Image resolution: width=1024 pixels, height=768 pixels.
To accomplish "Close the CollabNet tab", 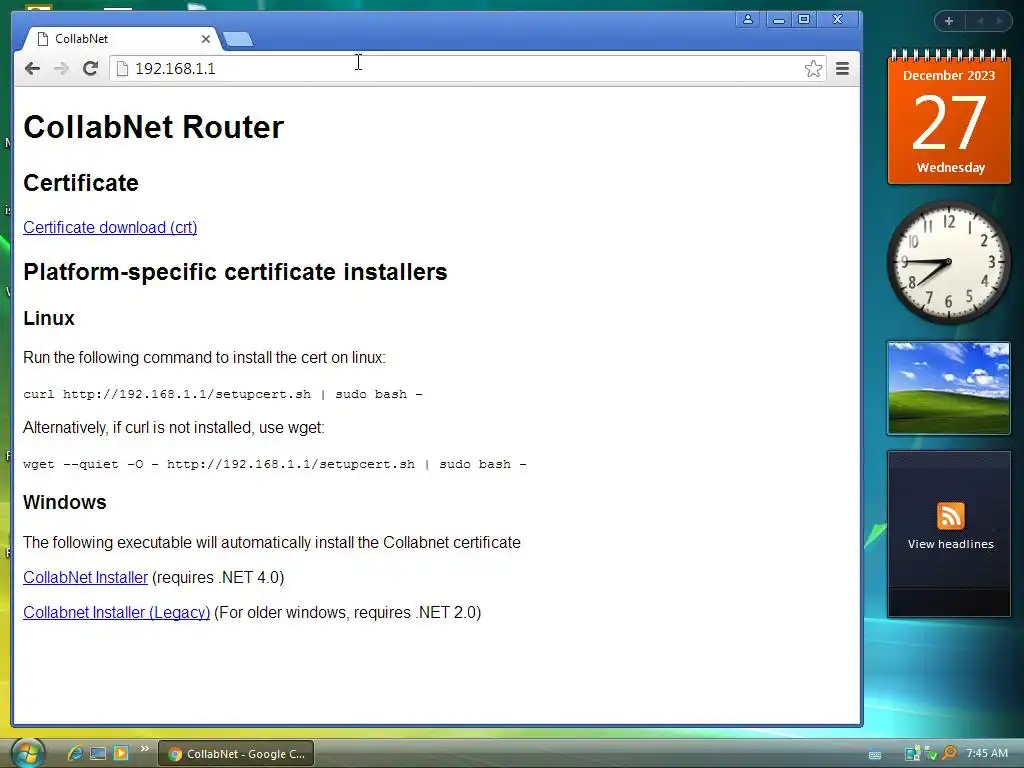I will point(206,39).
